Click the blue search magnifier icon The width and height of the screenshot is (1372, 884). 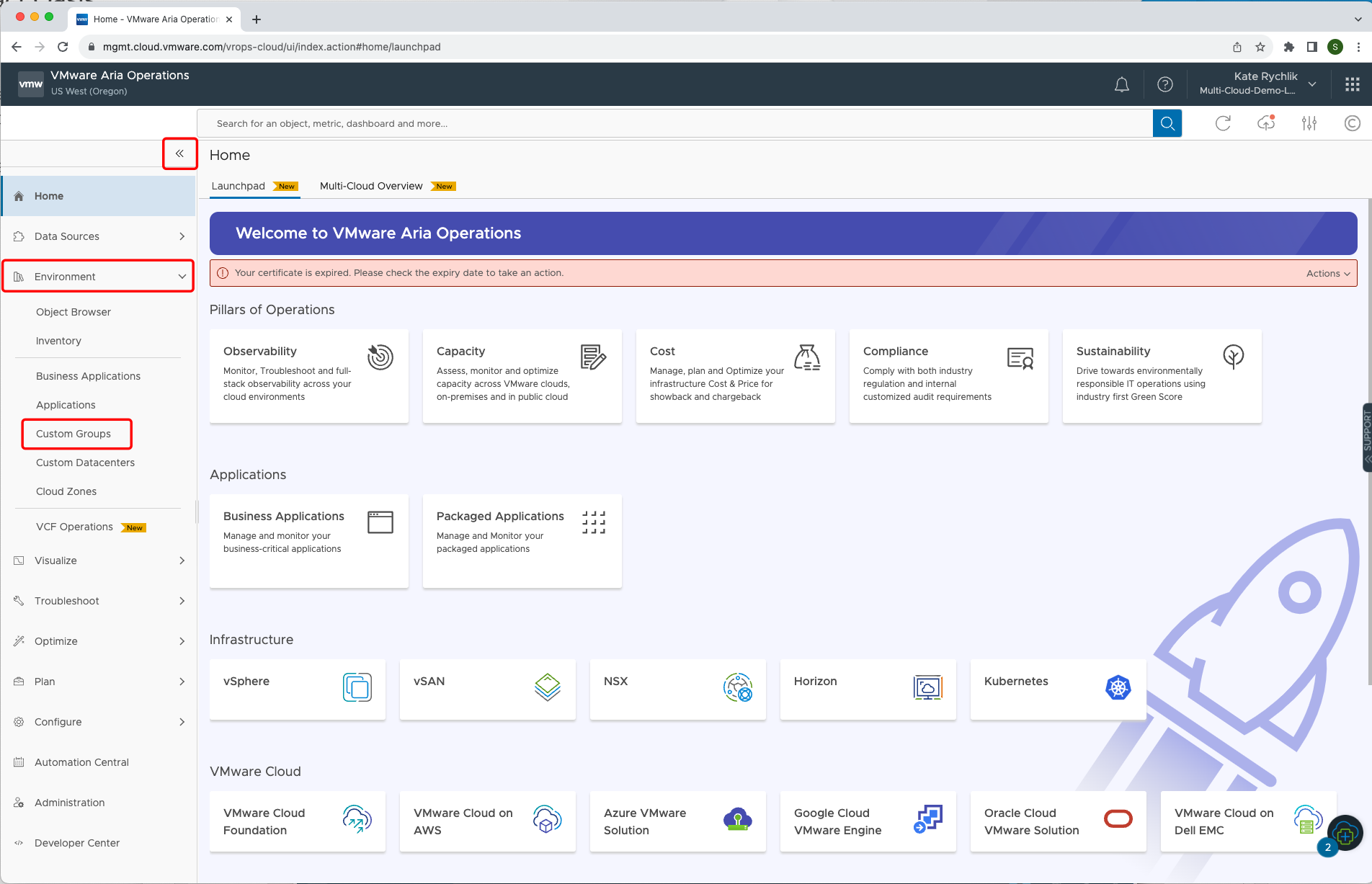[1167, 123]
